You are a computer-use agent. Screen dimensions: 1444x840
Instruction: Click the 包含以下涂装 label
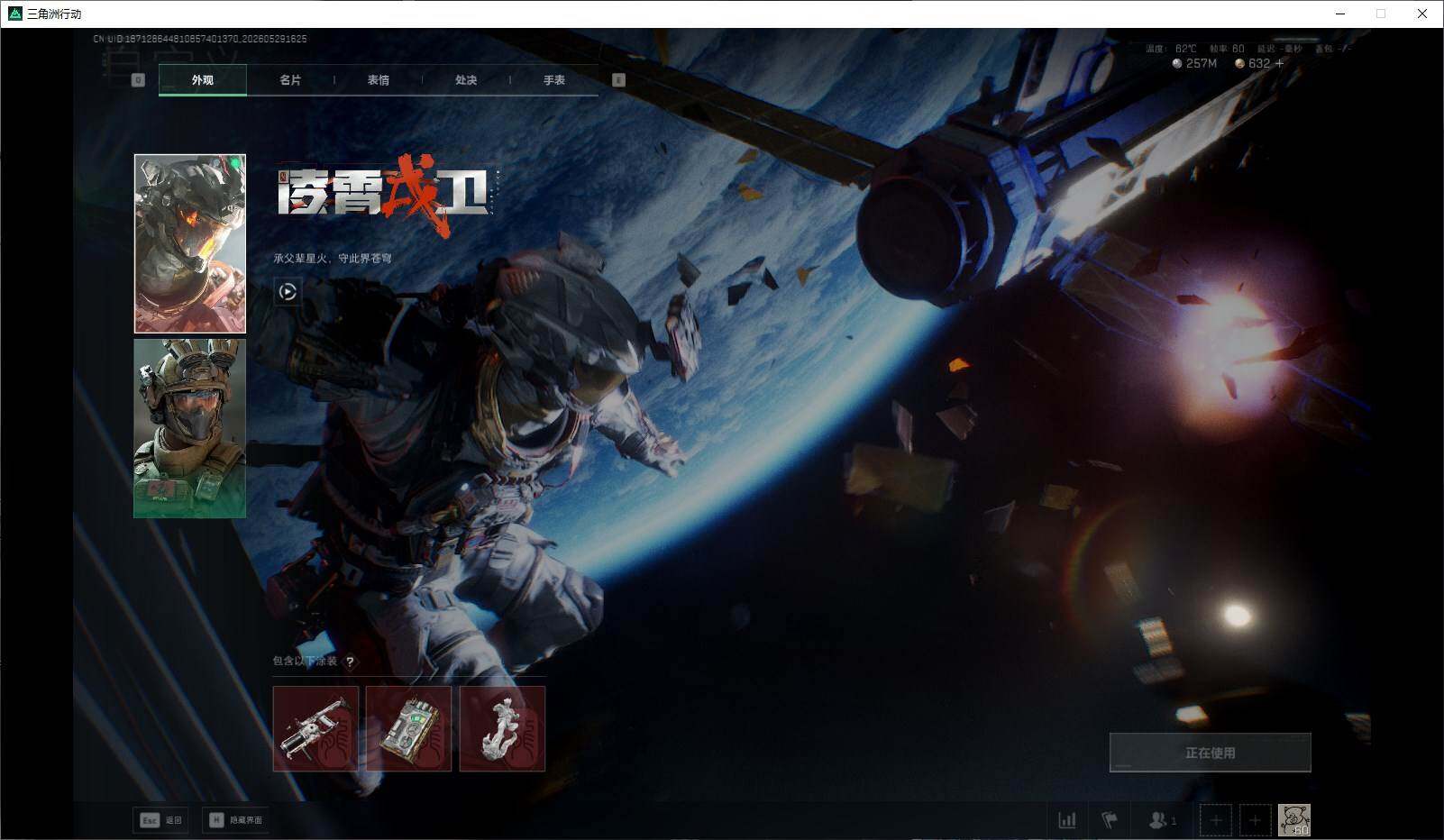(305, 662)
